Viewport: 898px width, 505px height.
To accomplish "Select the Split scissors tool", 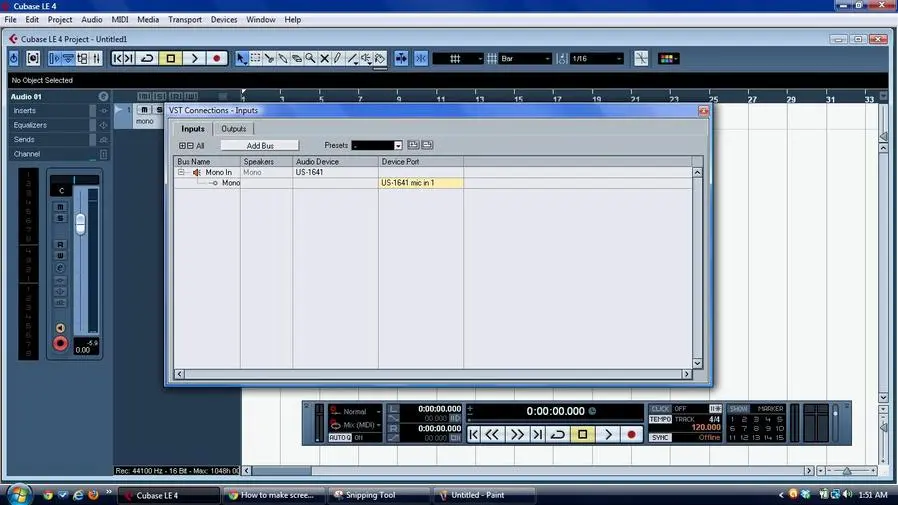I will click(x=269, y=58).
